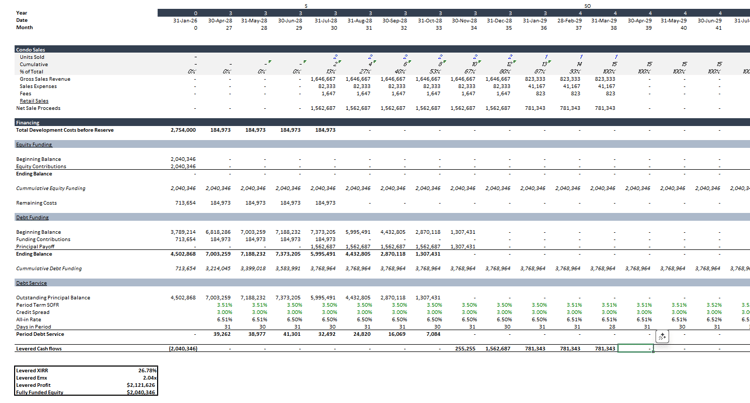Screen dimensions: 750x403
Task: Select the Fully Funded Equity value $2,040,346
Action: click(x=142, y=392)
